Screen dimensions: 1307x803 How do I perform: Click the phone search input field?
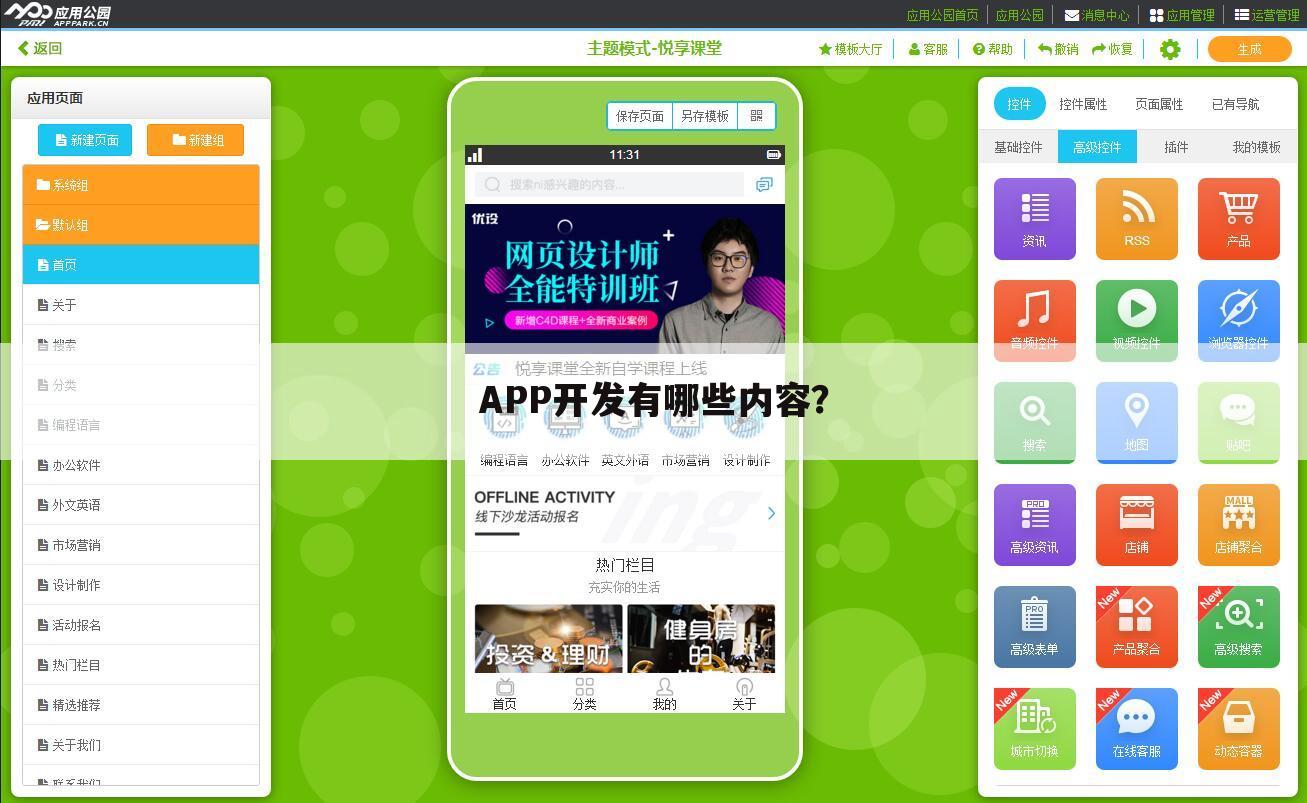point(609,184)
